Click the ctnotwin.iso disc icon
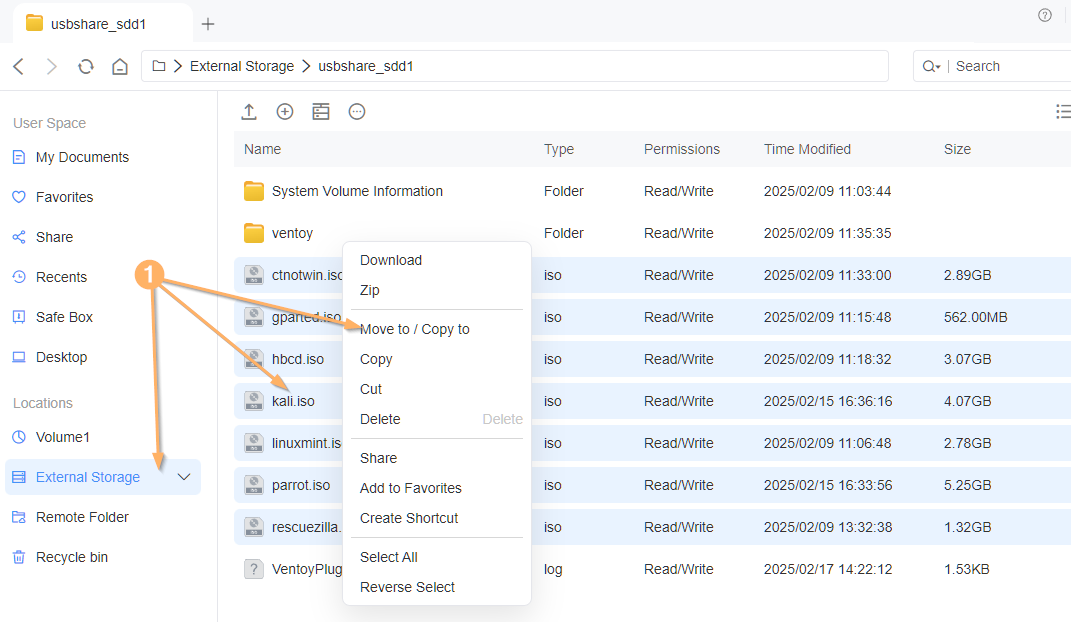 pos(254,275)
